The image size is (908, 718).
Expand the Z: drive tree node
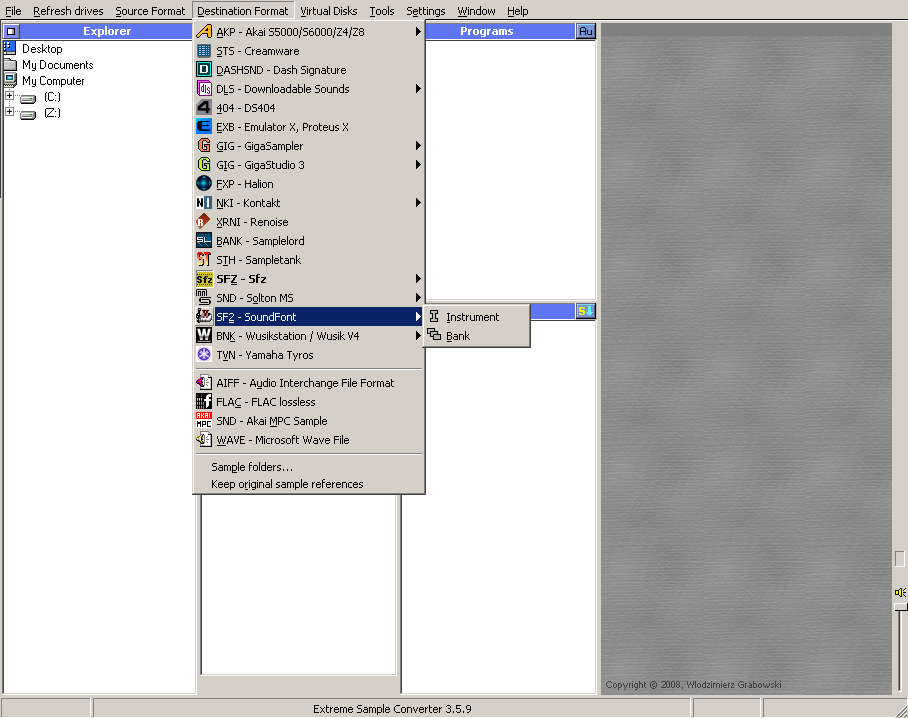[9, 112]
